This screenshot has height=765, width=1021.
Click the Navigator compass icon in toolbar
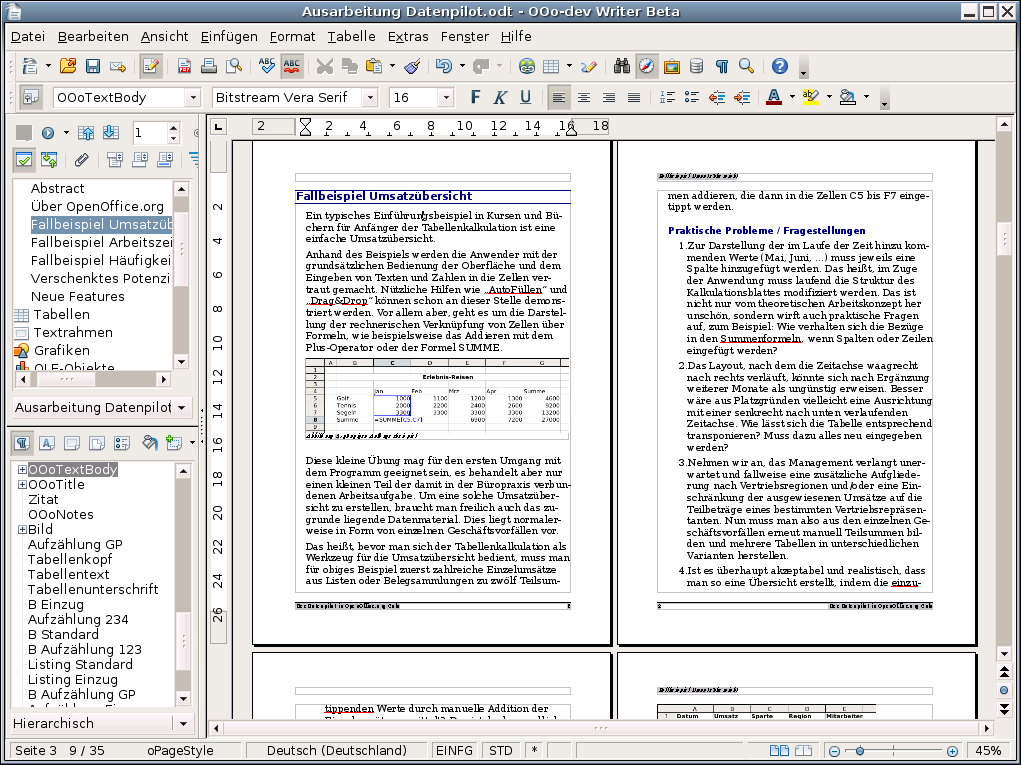[647, 66]
